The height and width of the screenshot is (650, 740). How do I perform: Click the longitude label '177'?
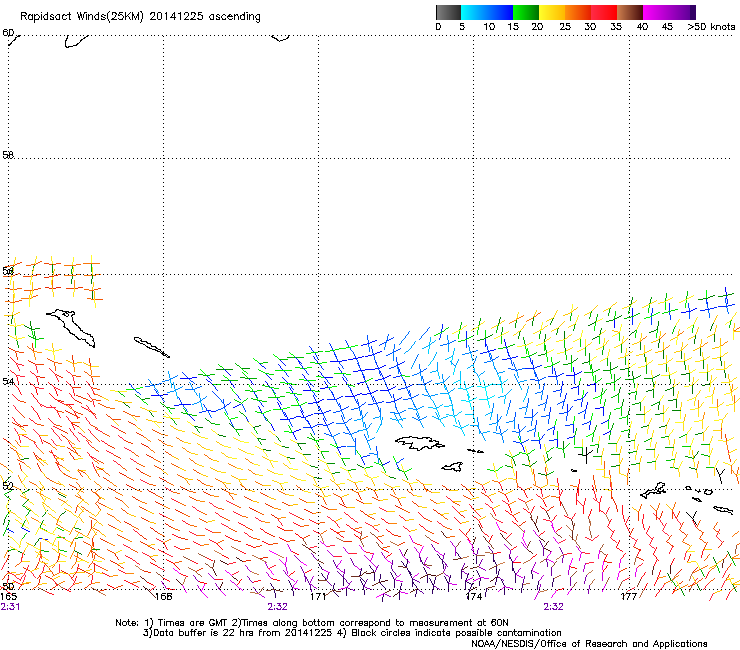(x=629, y=596)
